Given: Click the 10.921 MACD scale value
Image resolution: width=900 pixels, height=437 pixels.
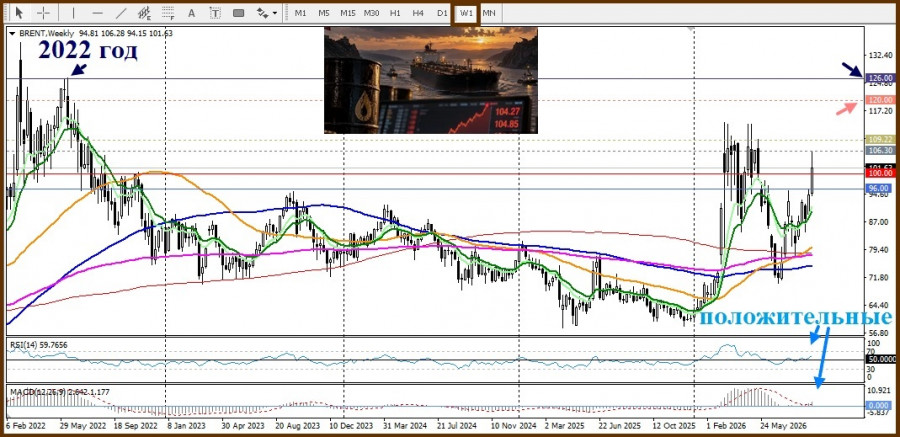Looking at the screenshot, I should [879, 390].
